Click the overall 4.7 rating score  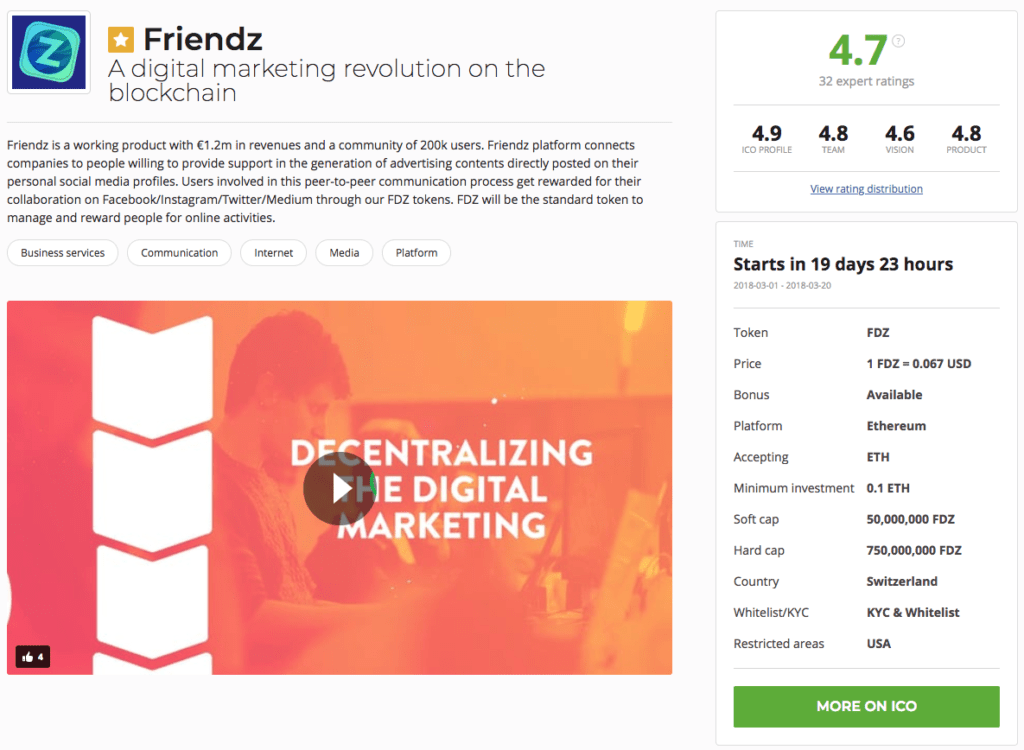(857, 50)
